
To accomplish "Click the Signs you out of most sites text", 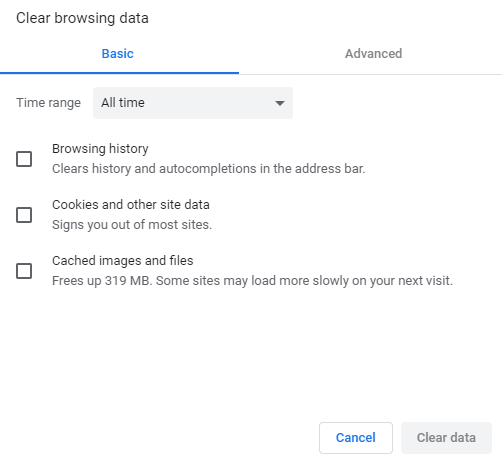I will (x=132, y=225).
